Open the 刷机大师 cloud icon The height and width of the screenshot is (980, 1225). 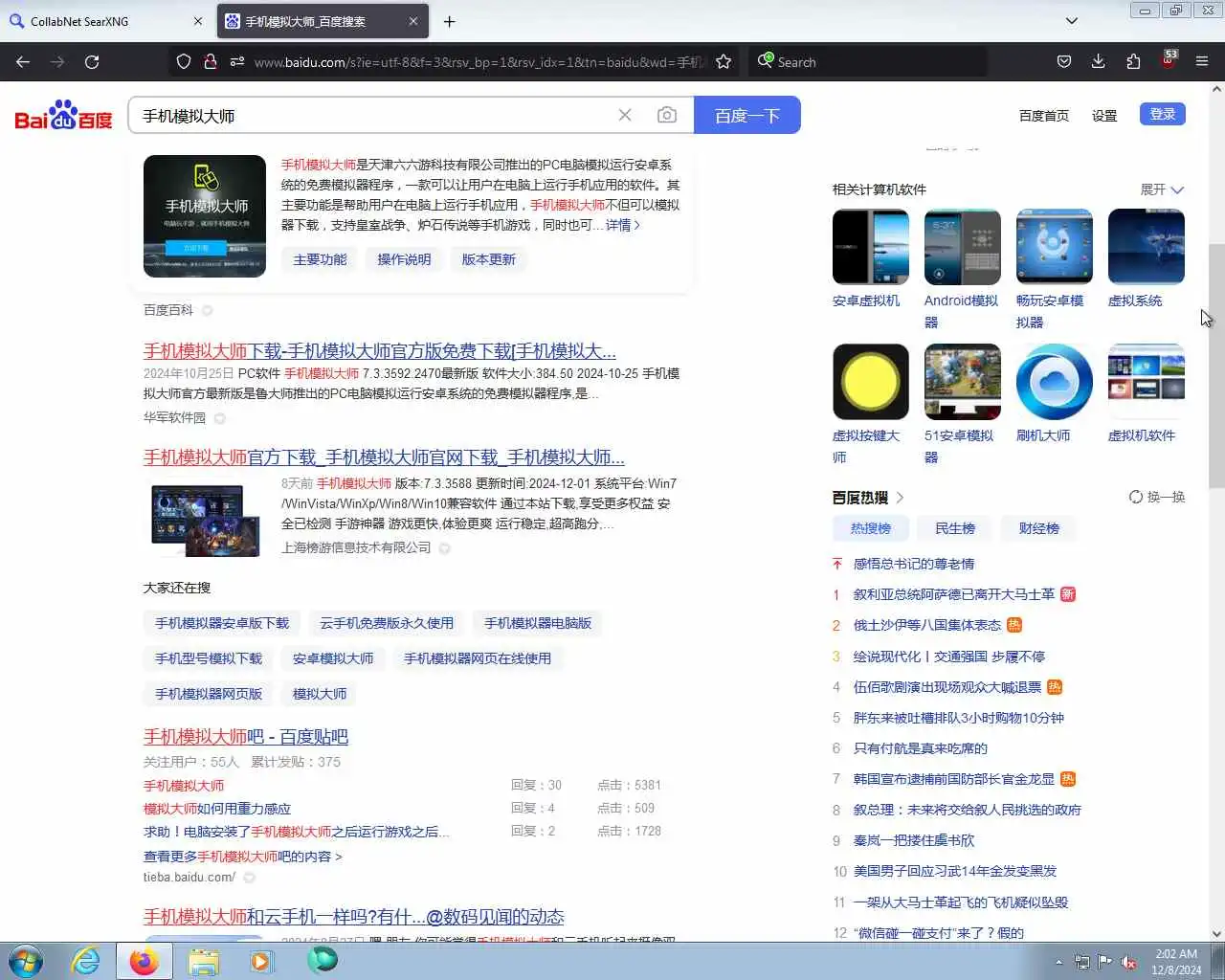[1055, 382]
